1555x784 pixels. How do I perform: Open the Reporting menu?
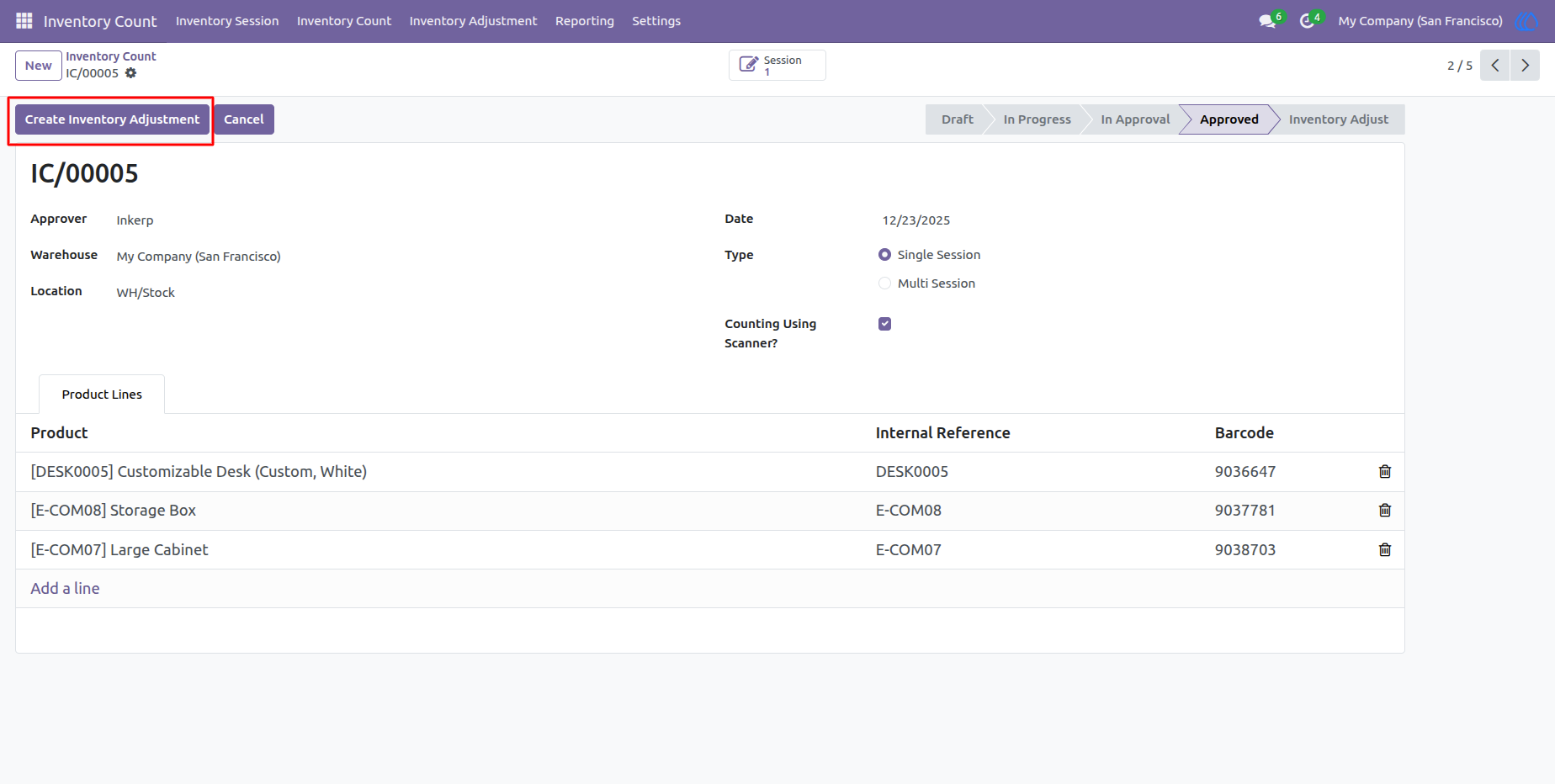(x=585, y=21)
